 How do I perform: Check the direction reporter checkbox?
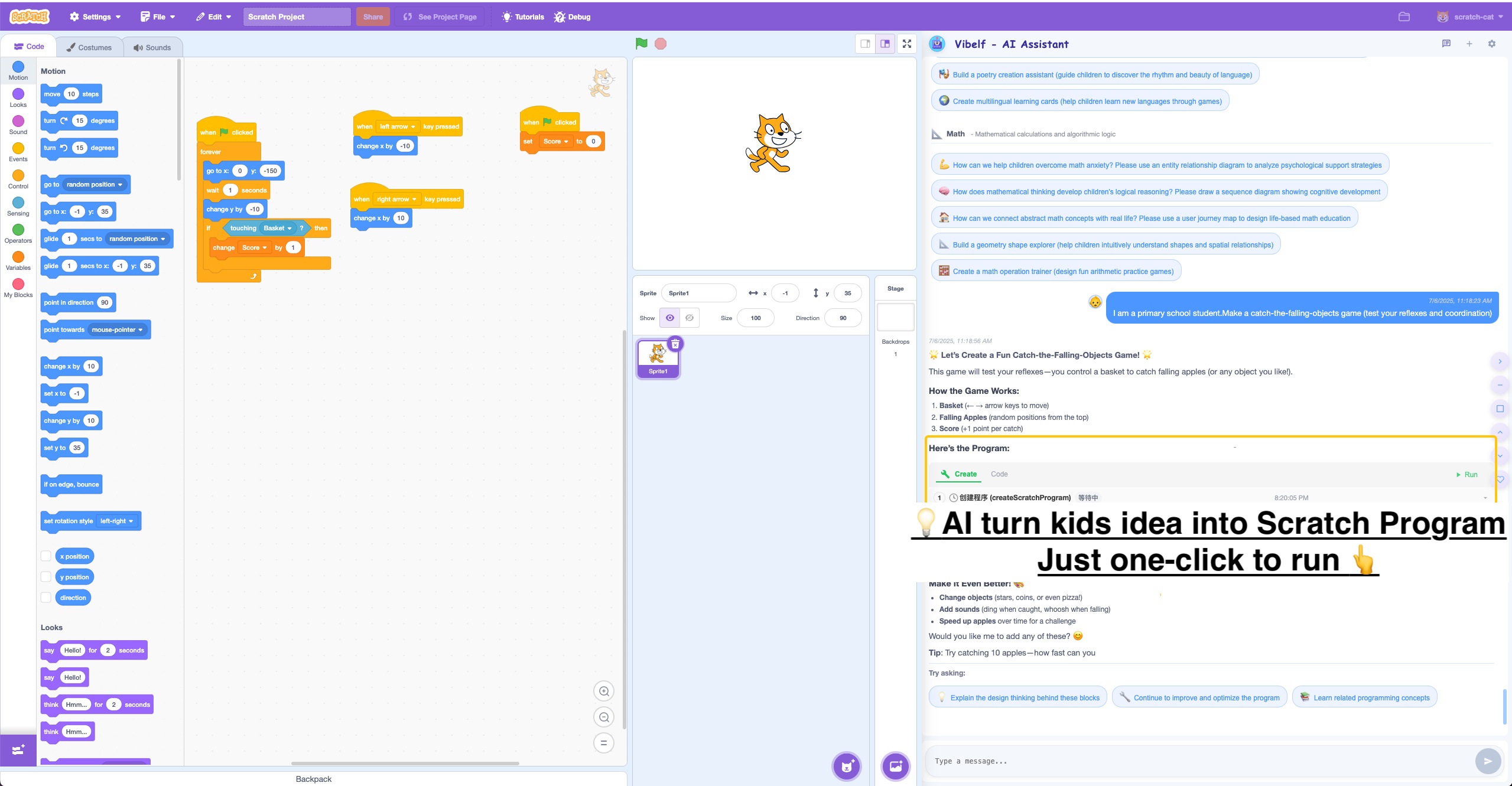[46, 598]
